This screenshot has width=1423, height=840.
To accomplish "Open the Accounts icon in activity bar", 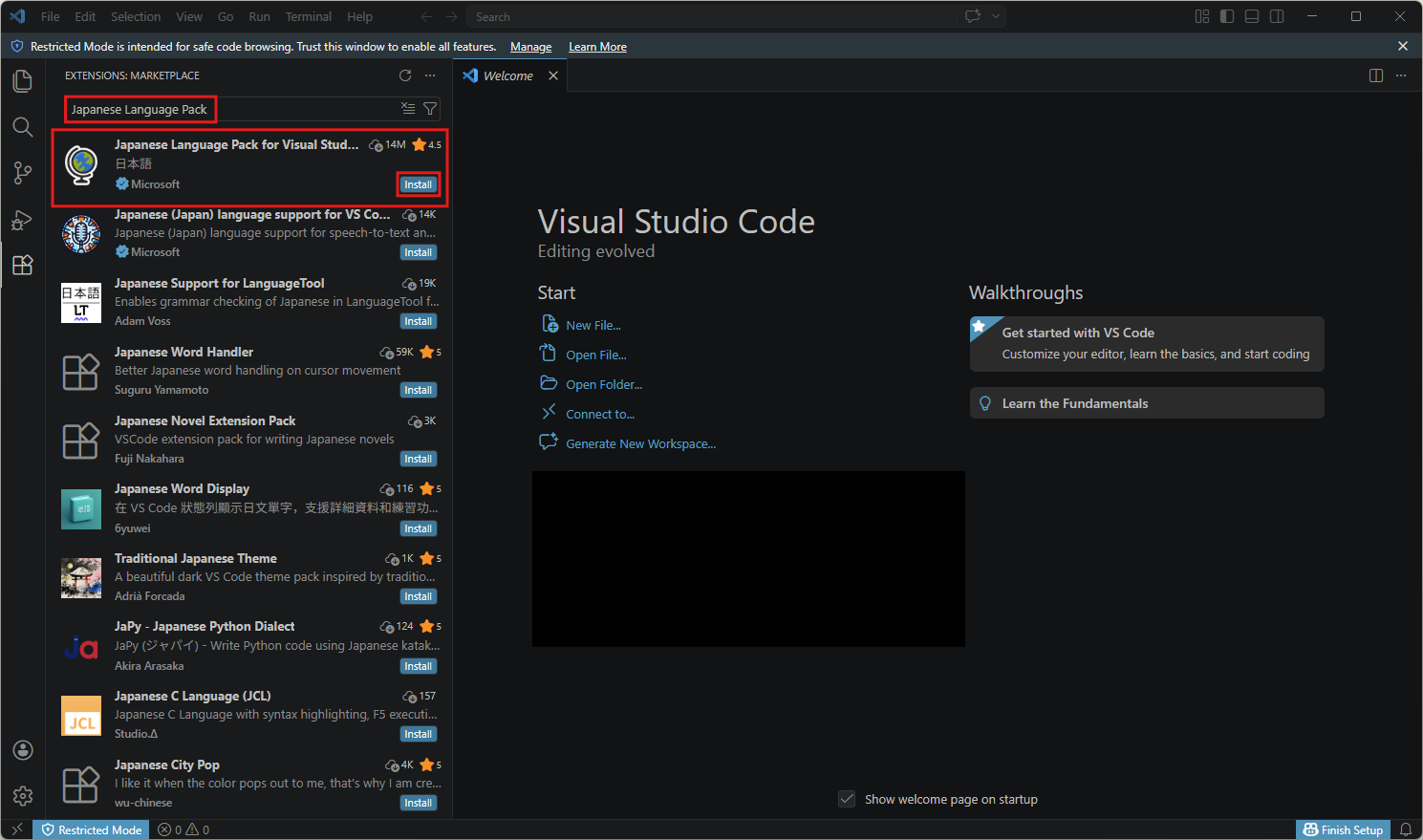I will pos(23,750).
